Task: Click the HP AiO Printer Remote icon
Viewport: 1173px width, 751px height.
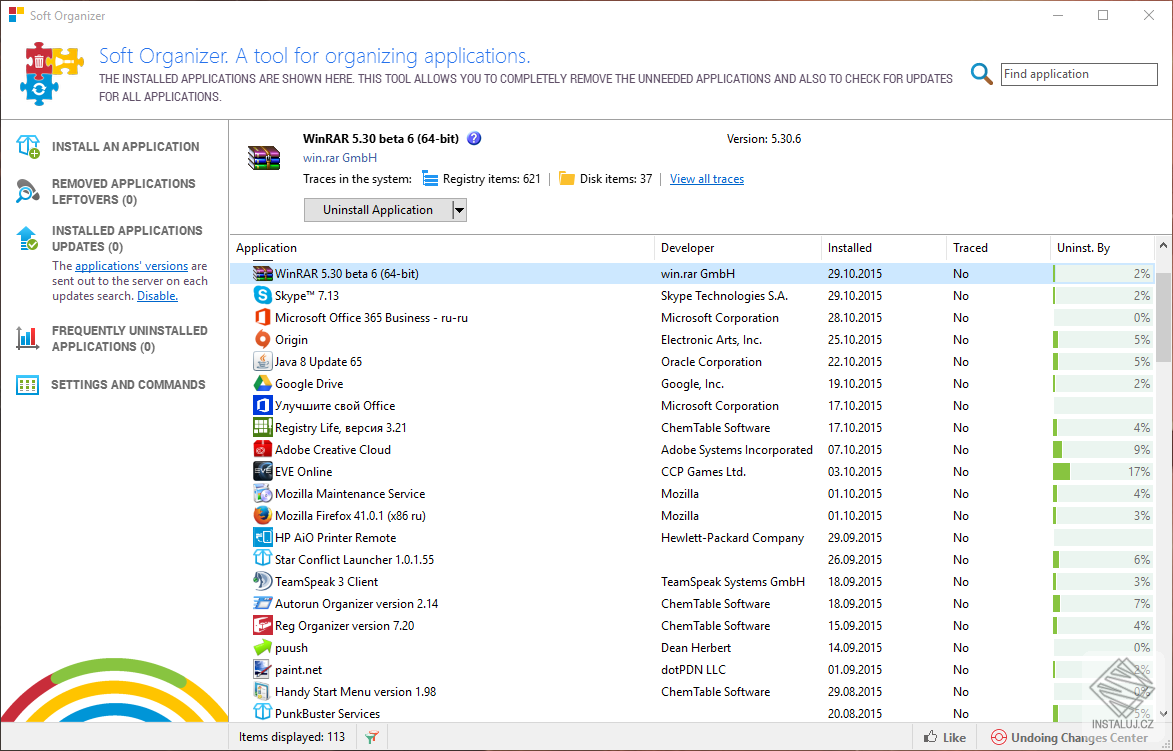Action: point(262,538)
